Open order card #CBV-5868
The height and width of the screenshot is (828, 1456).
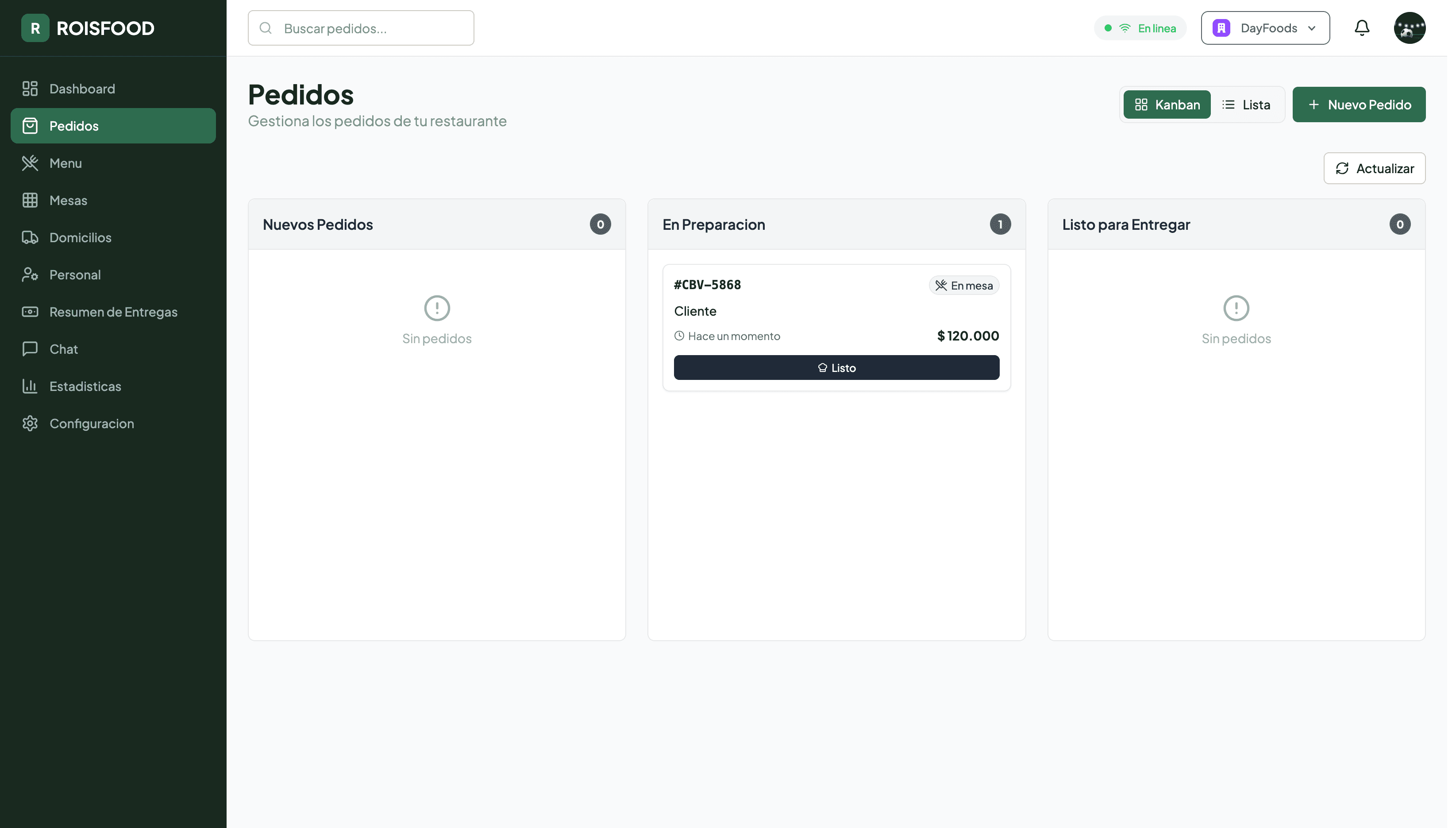pyautogui.click(x=836, y=328)
